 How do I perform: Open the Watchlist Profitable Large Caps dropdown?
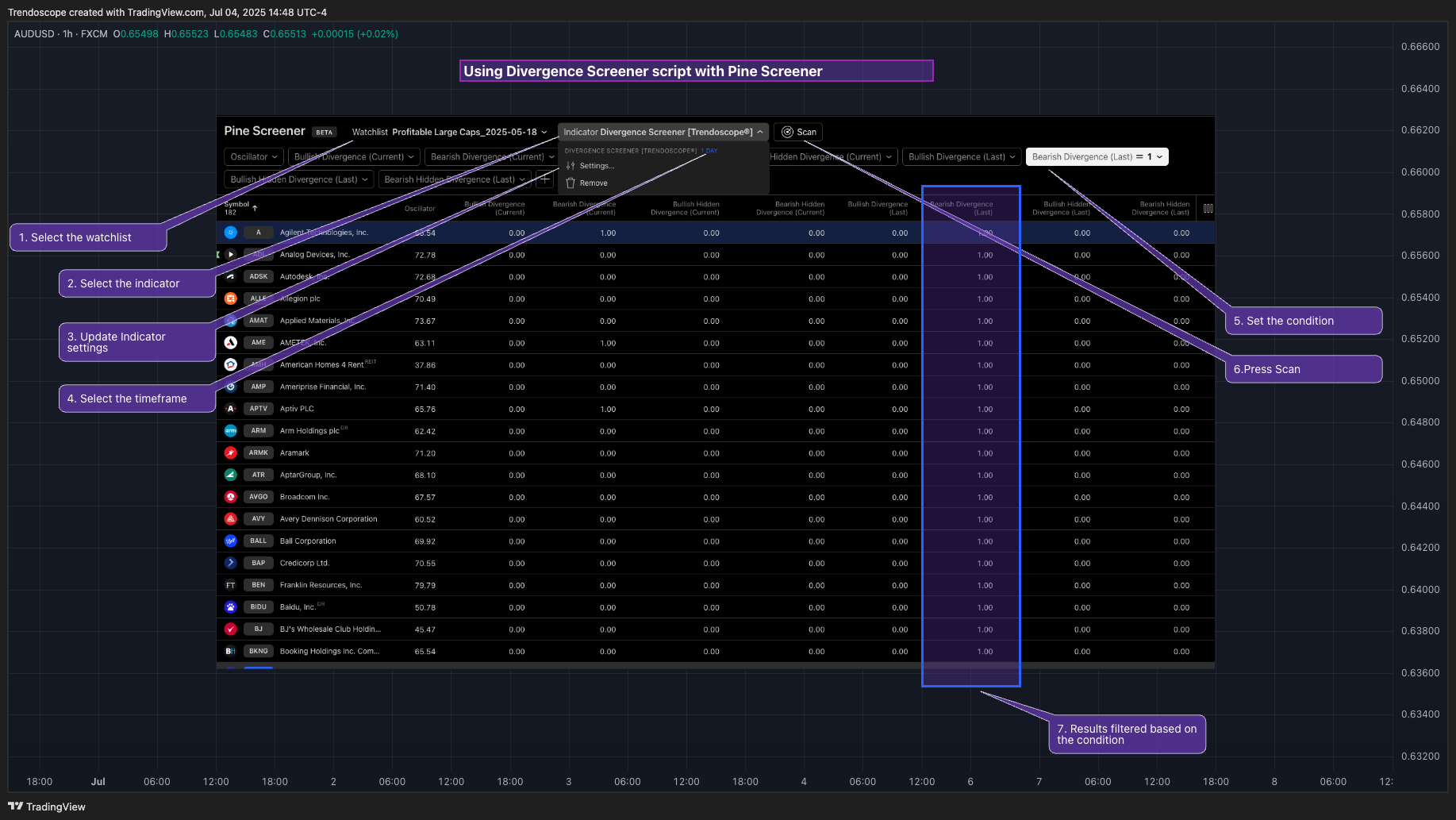tap(449, 132)
